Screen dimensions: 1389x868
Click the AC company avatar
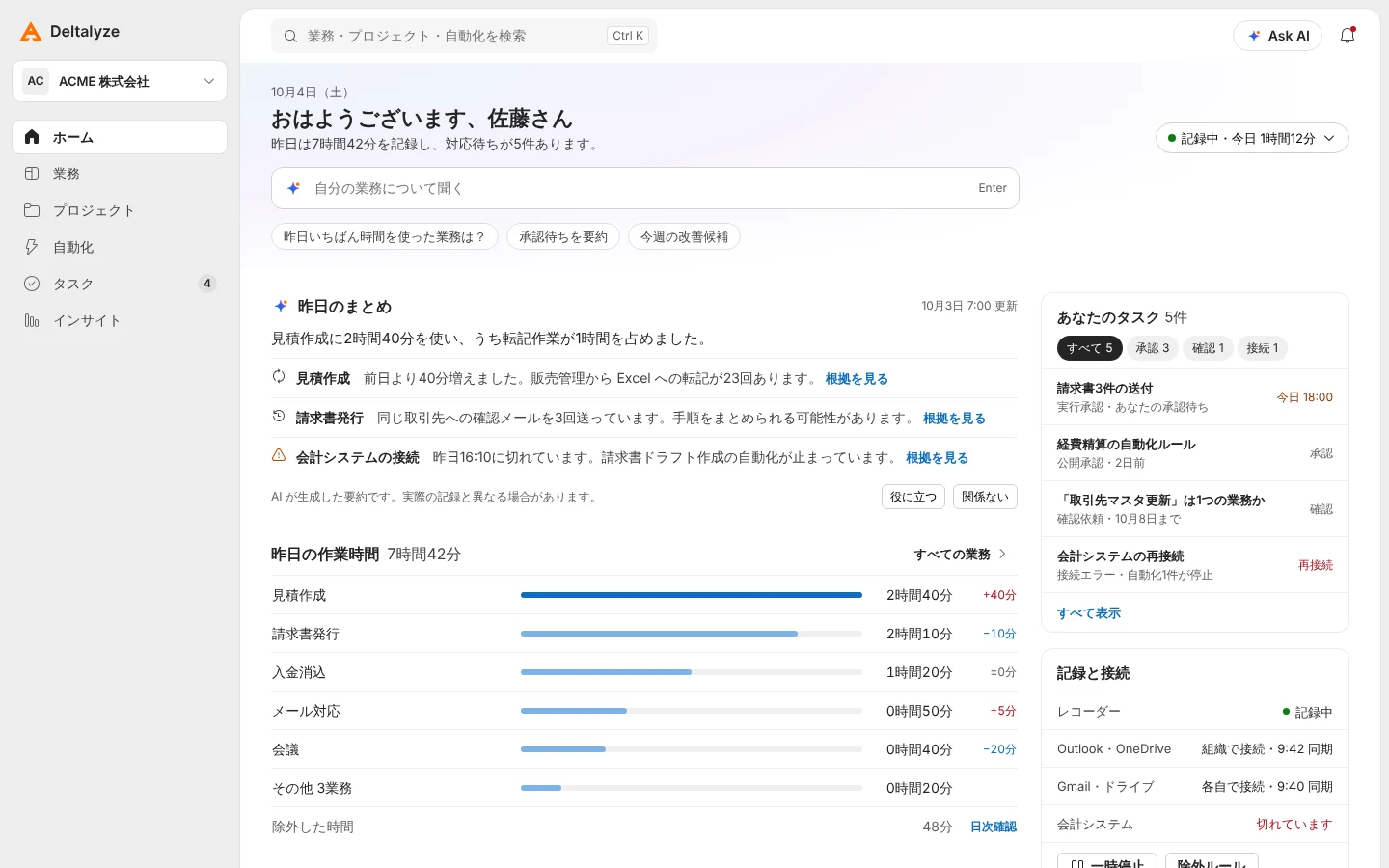pos(36,81)
